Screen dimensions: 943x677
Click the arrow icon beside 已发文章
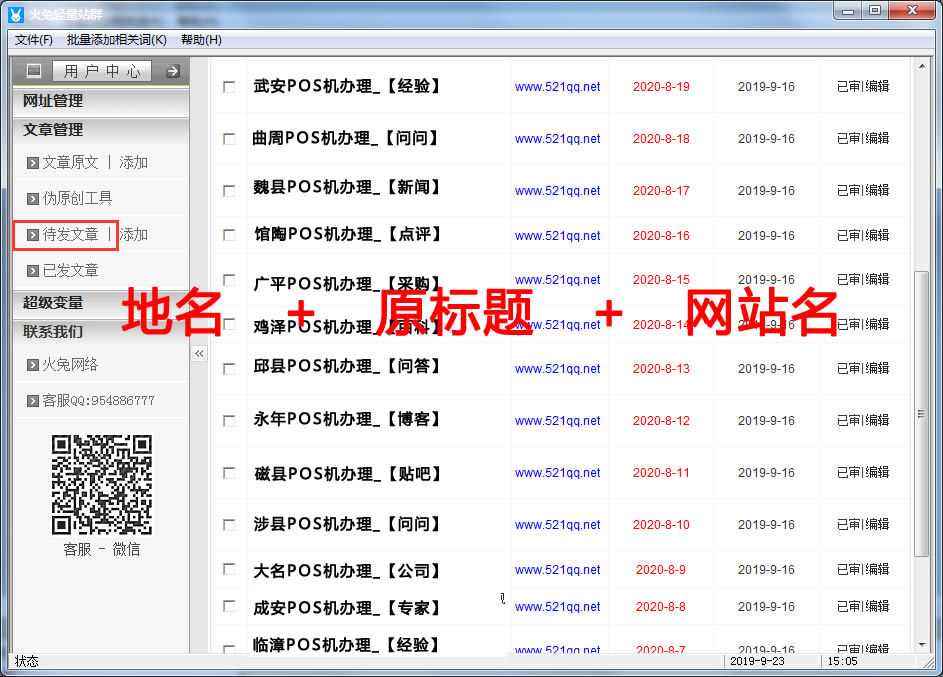click(33, 271)
